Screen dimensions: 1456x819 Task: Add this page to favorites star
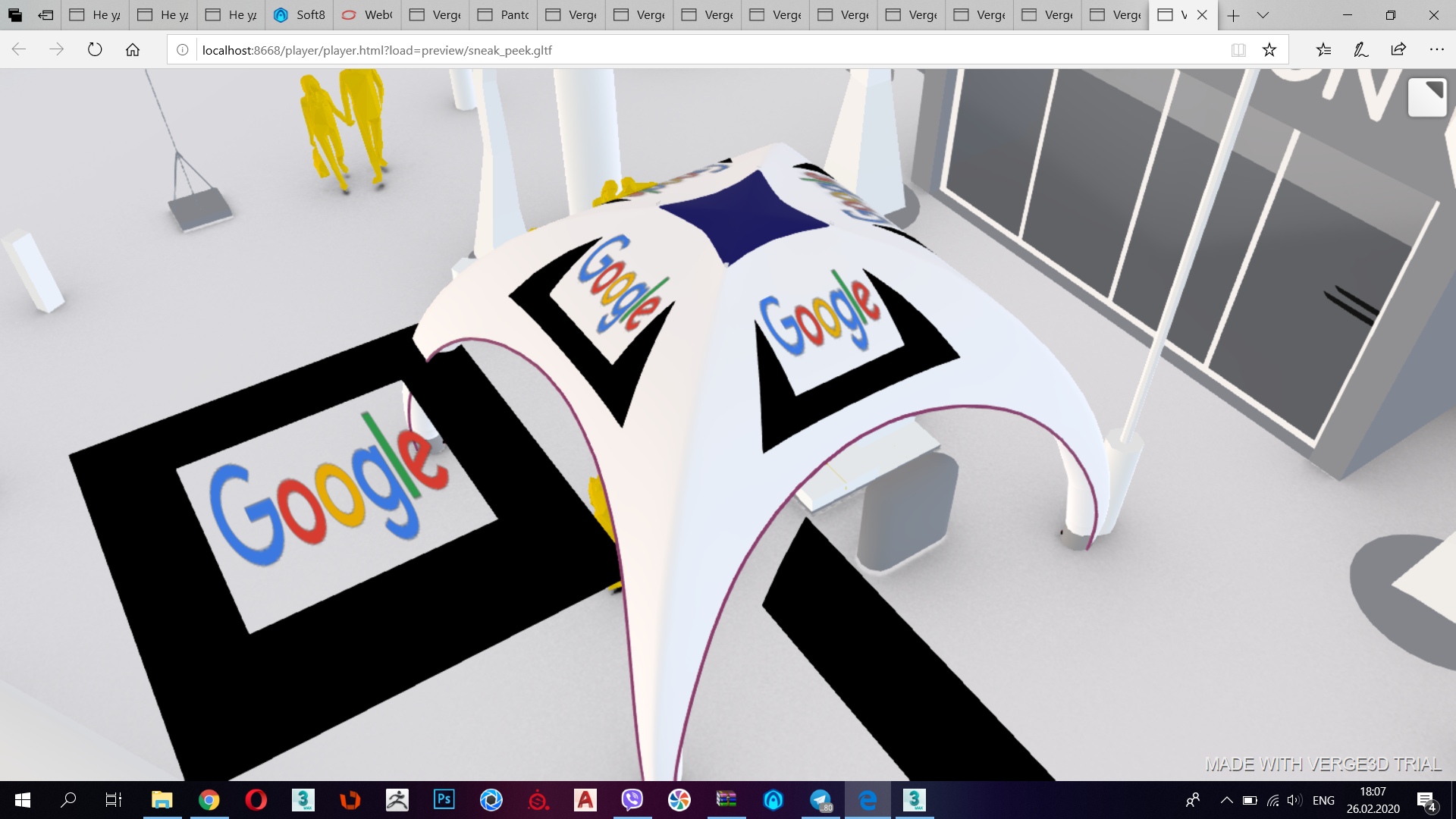pos(1269,50)
